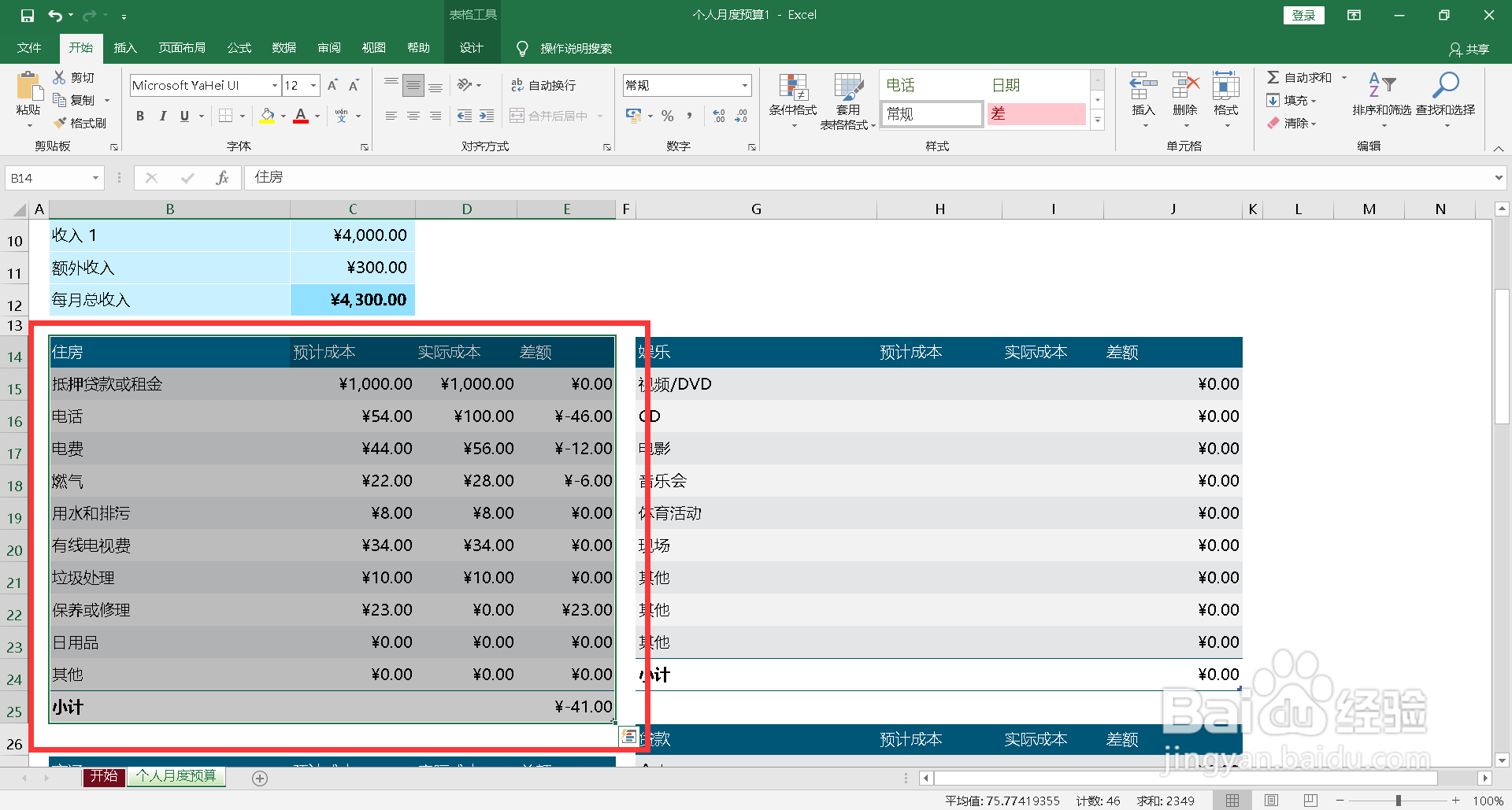1512x810 pixels.
Task: Open Sort & Filter (排序和筛选)
Action: point(1382,100)
